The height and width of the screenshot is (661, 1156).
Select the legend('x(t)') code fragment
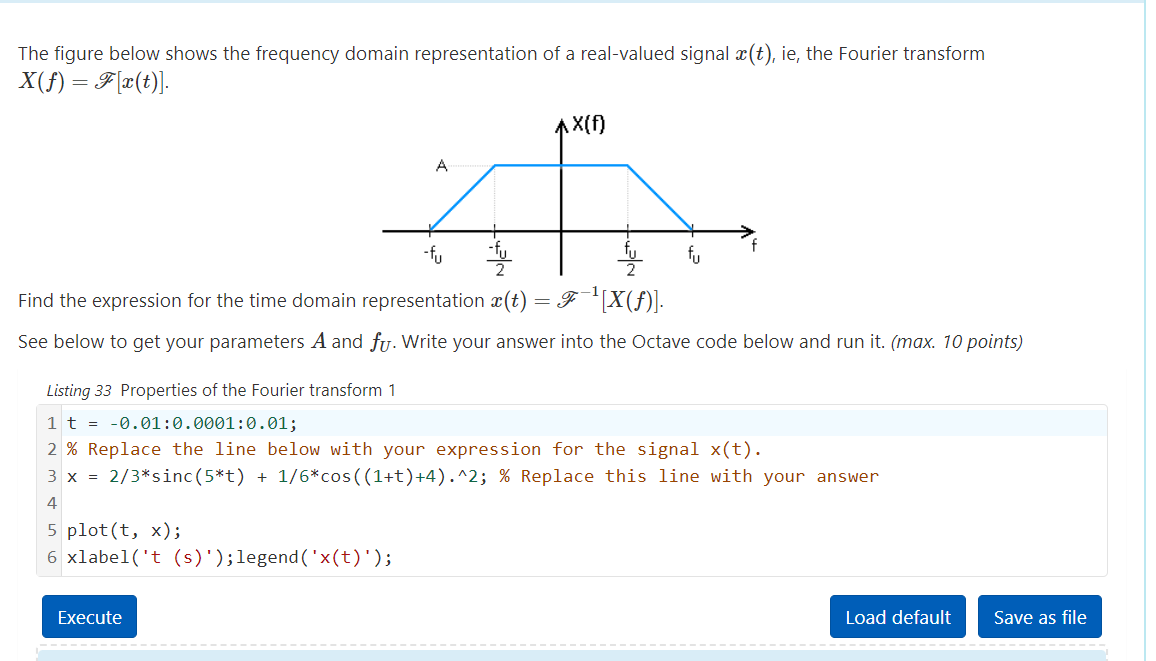316,557
